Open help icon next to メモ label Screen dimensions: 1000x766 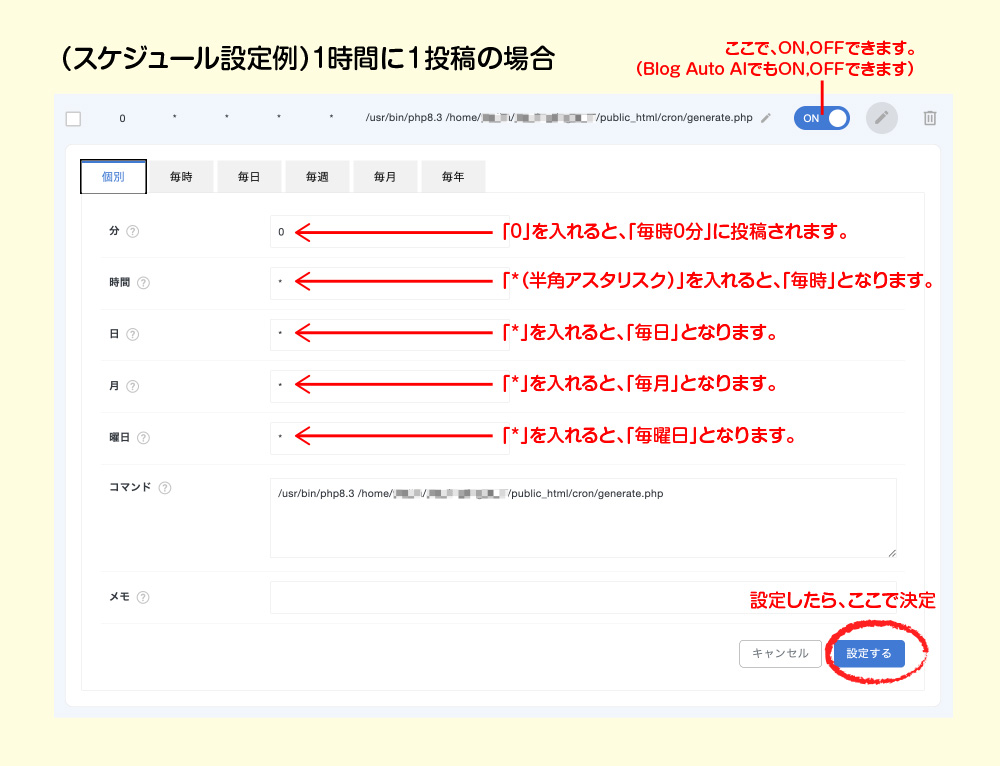143,598
